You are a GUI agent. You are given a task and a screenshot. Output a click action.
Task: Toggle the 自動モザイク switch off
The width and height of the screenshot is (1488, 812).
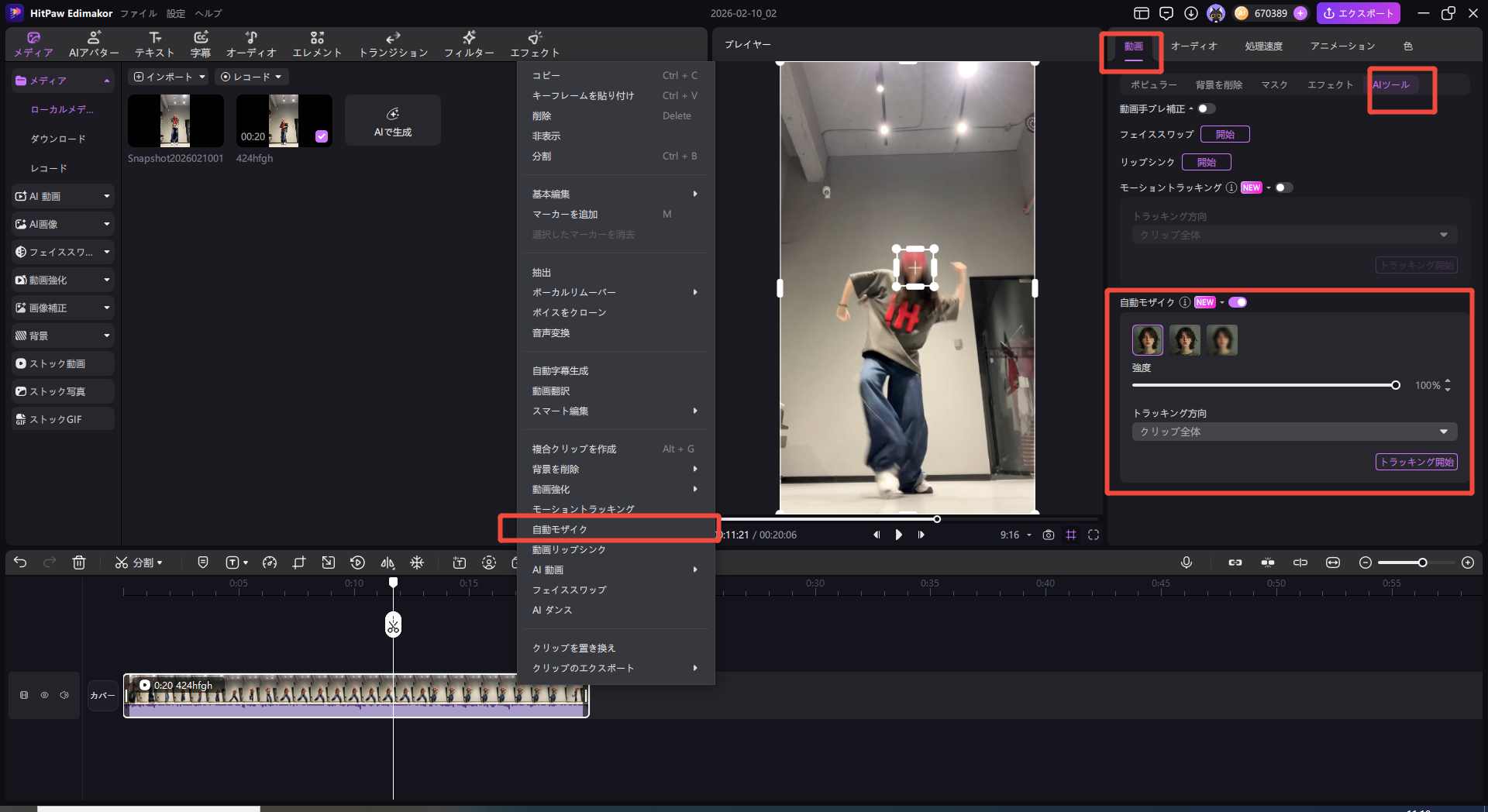click(x=1238, y=302)
